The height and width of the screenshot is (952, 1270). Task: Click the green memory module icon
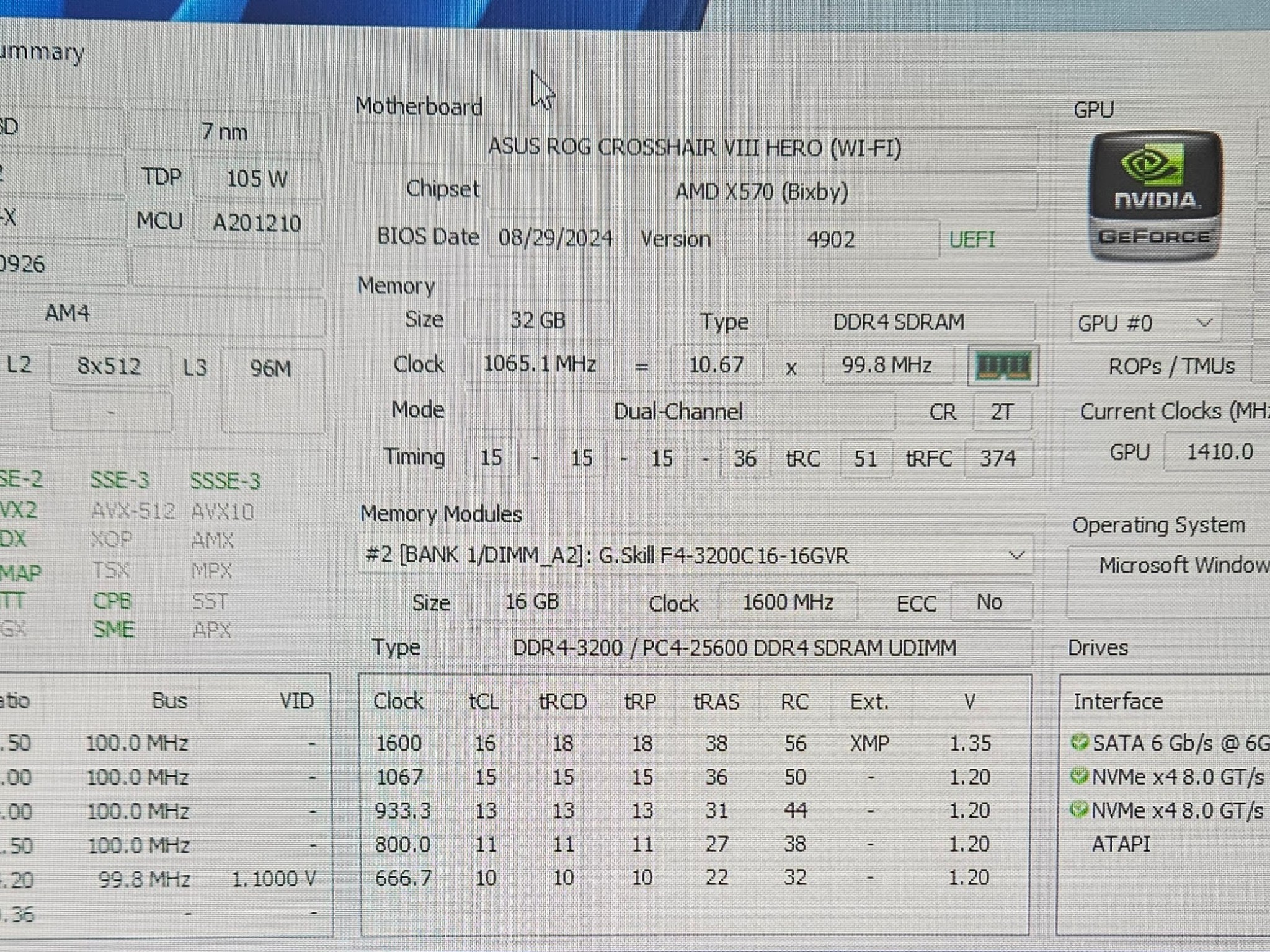[x=1003, y=366]
